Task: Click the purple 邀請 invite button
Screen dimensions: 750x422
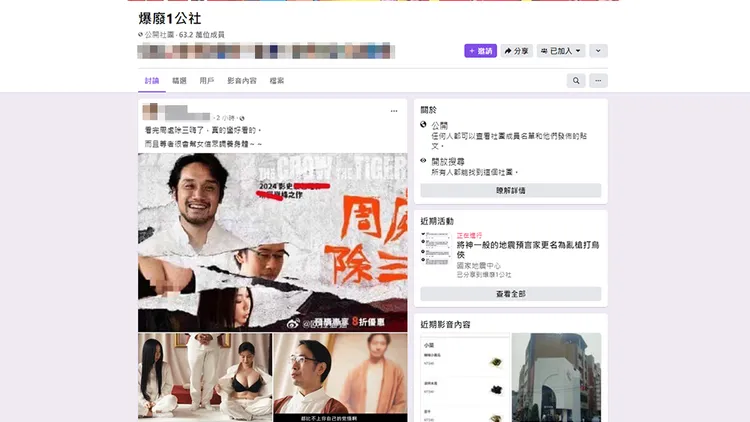Action: (480, 51)
